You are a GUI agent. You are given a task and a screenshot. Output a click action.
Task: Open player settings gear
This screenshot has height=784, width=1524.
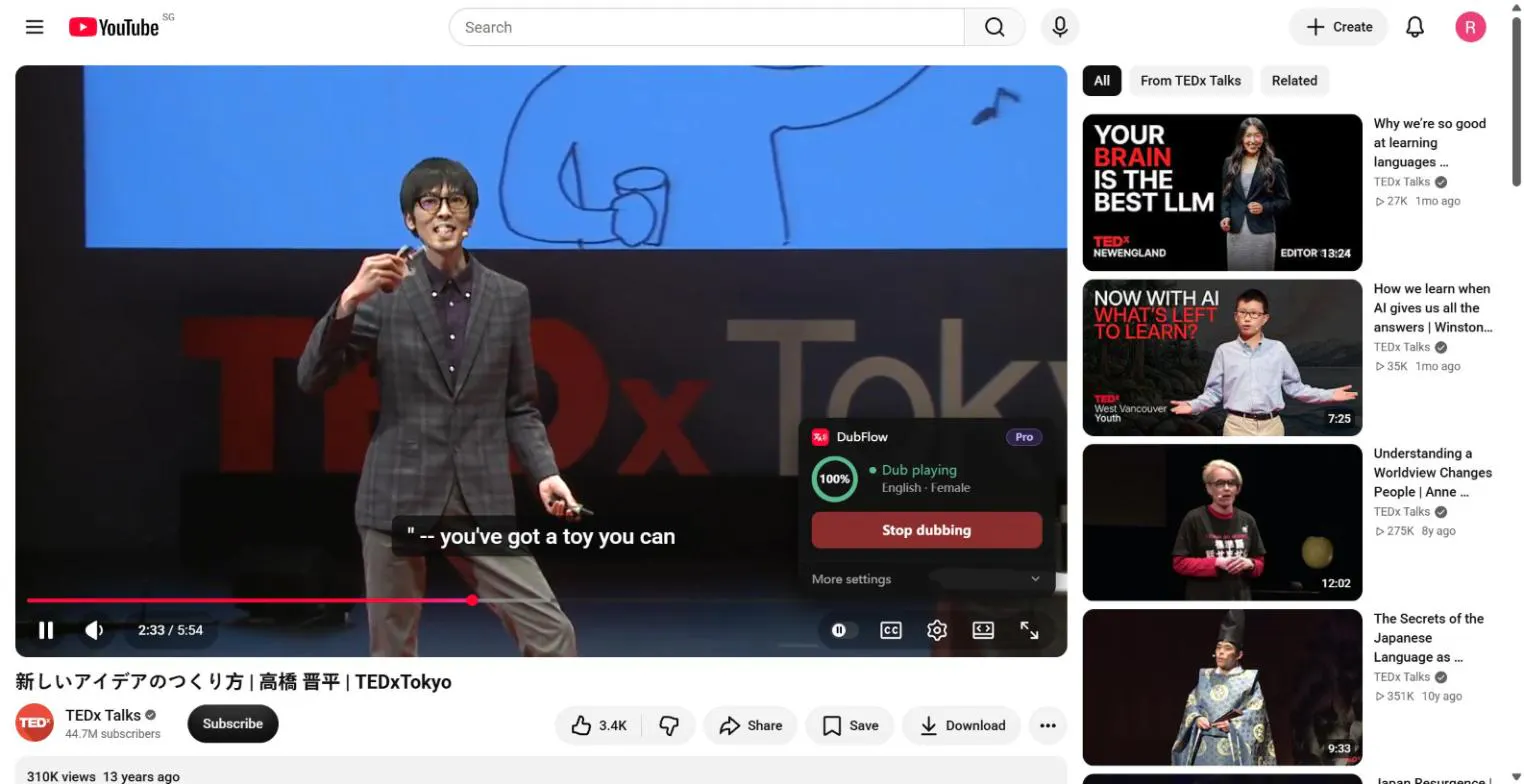pos(937,630)
